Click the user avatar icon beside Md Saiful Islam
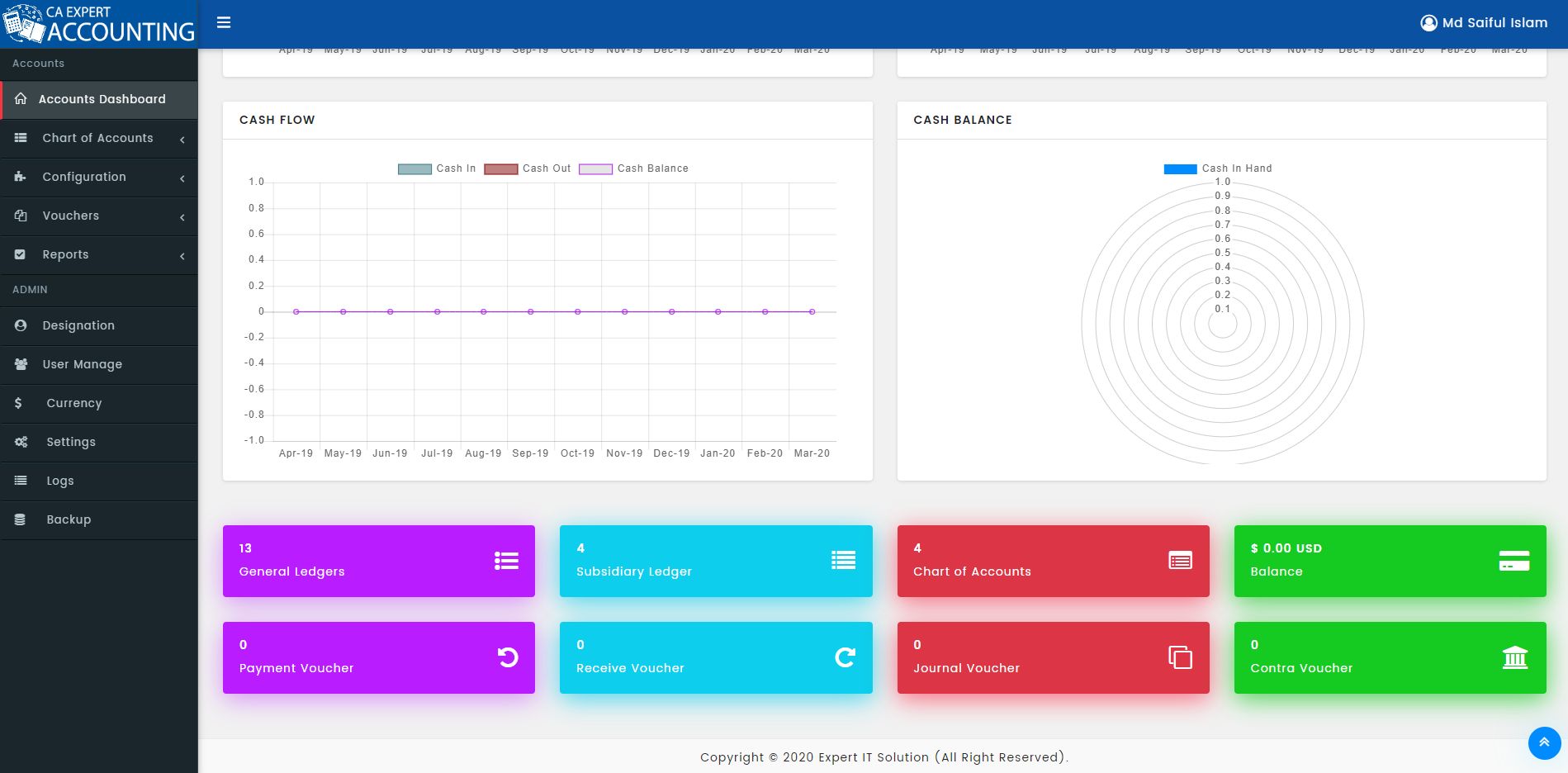Viewport: 1568px width, 773px height. [x=1428, y=23]
